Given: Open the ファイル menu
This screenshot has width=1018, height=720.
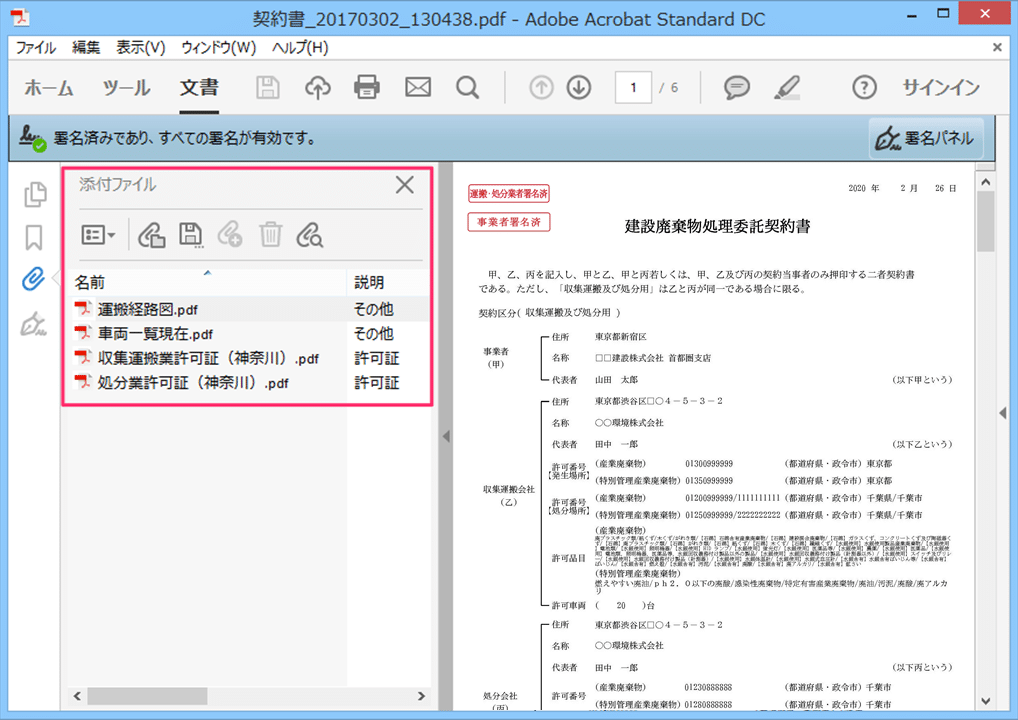Looking at the screenshot, I should click(36, 47).
